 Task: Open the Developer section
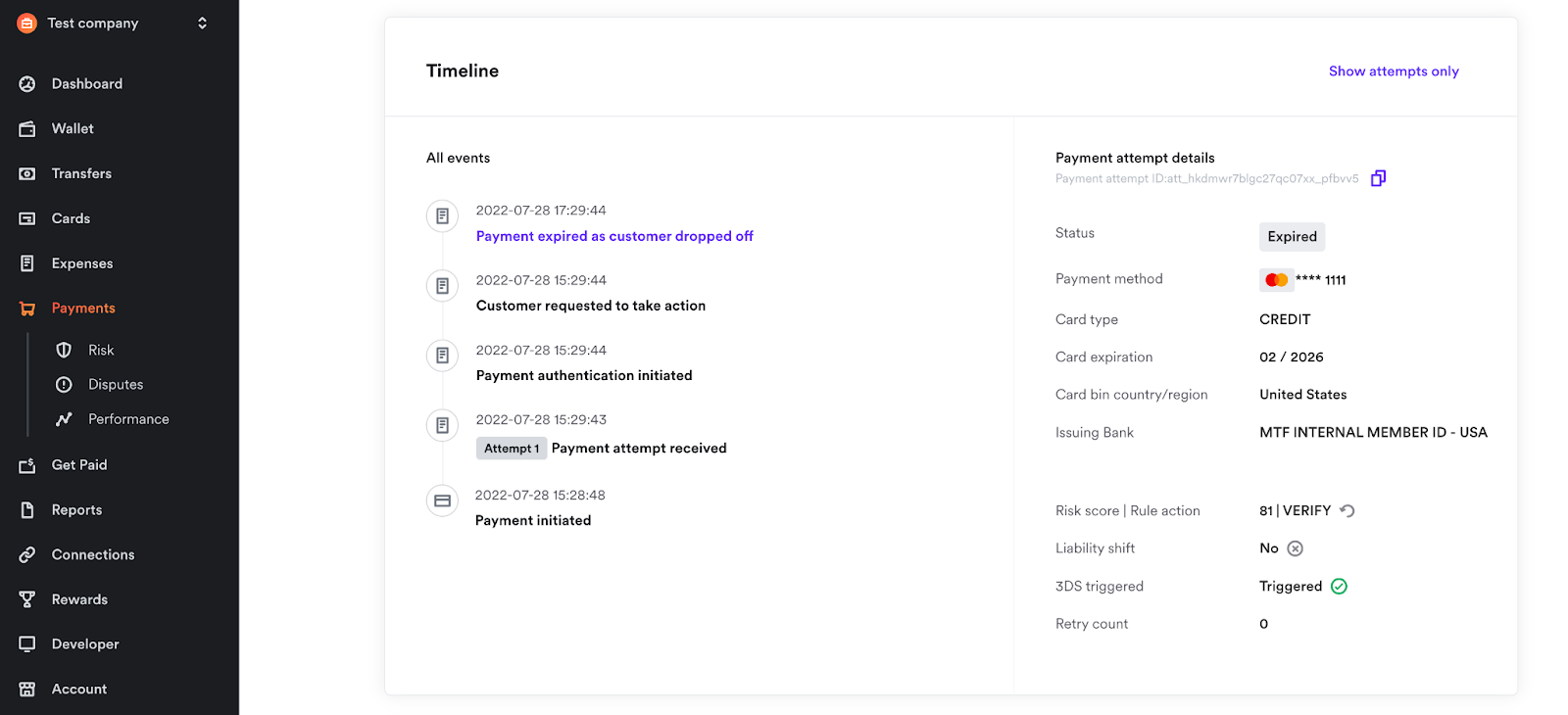[85, 644]
